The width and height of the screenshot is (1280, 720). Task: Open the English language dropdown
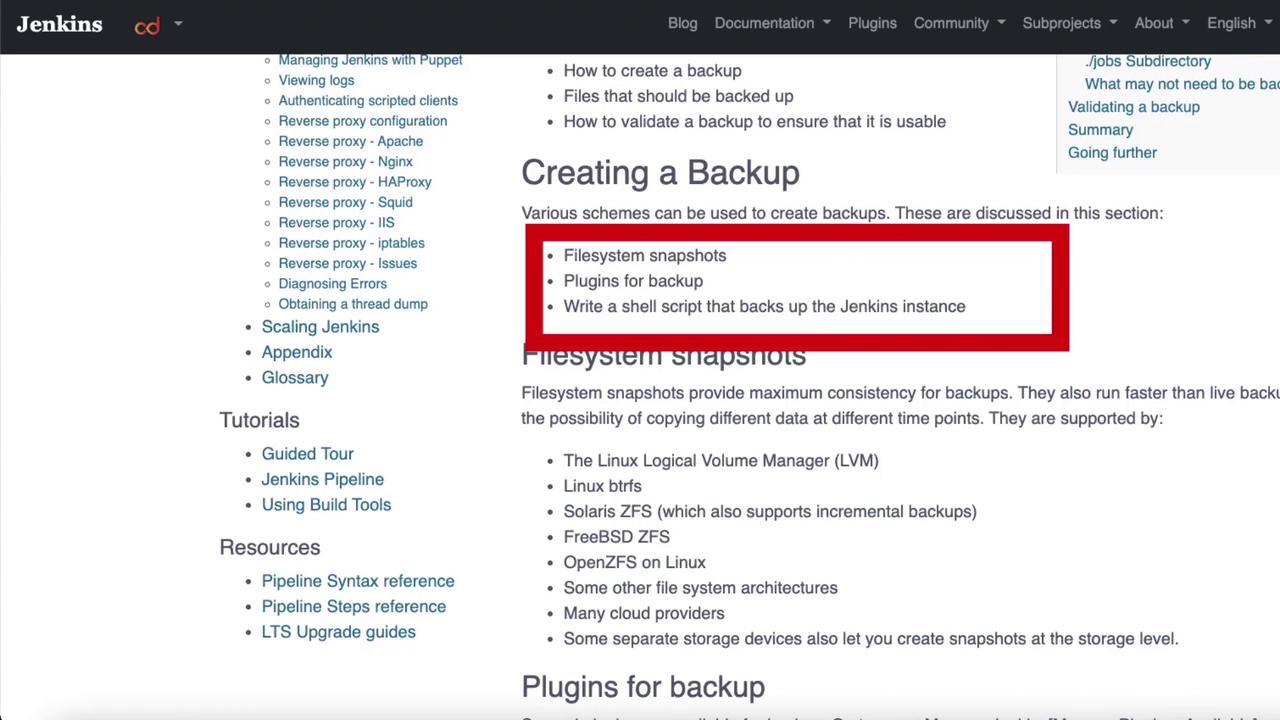pyautogui.click(x=1239, y=23)
